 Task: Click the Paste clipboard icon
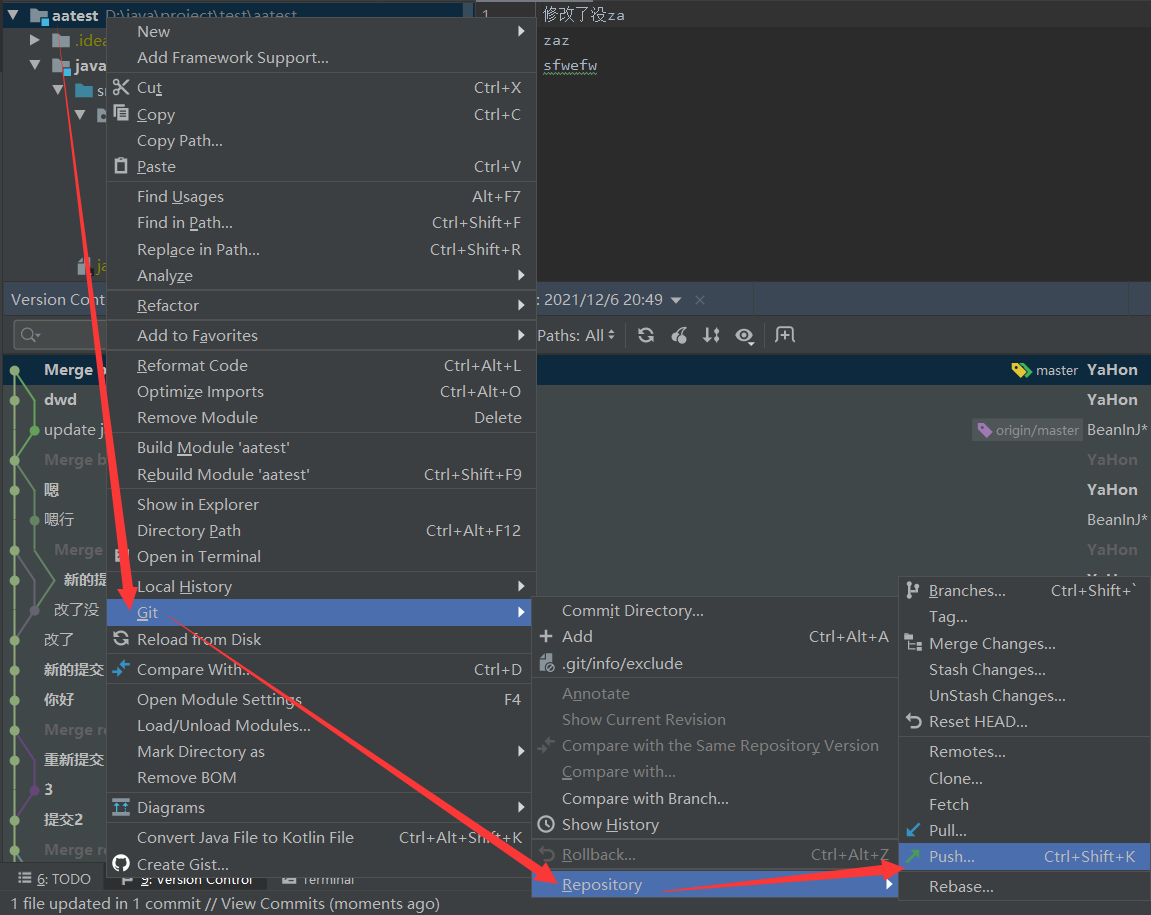[x=121, y=166]
